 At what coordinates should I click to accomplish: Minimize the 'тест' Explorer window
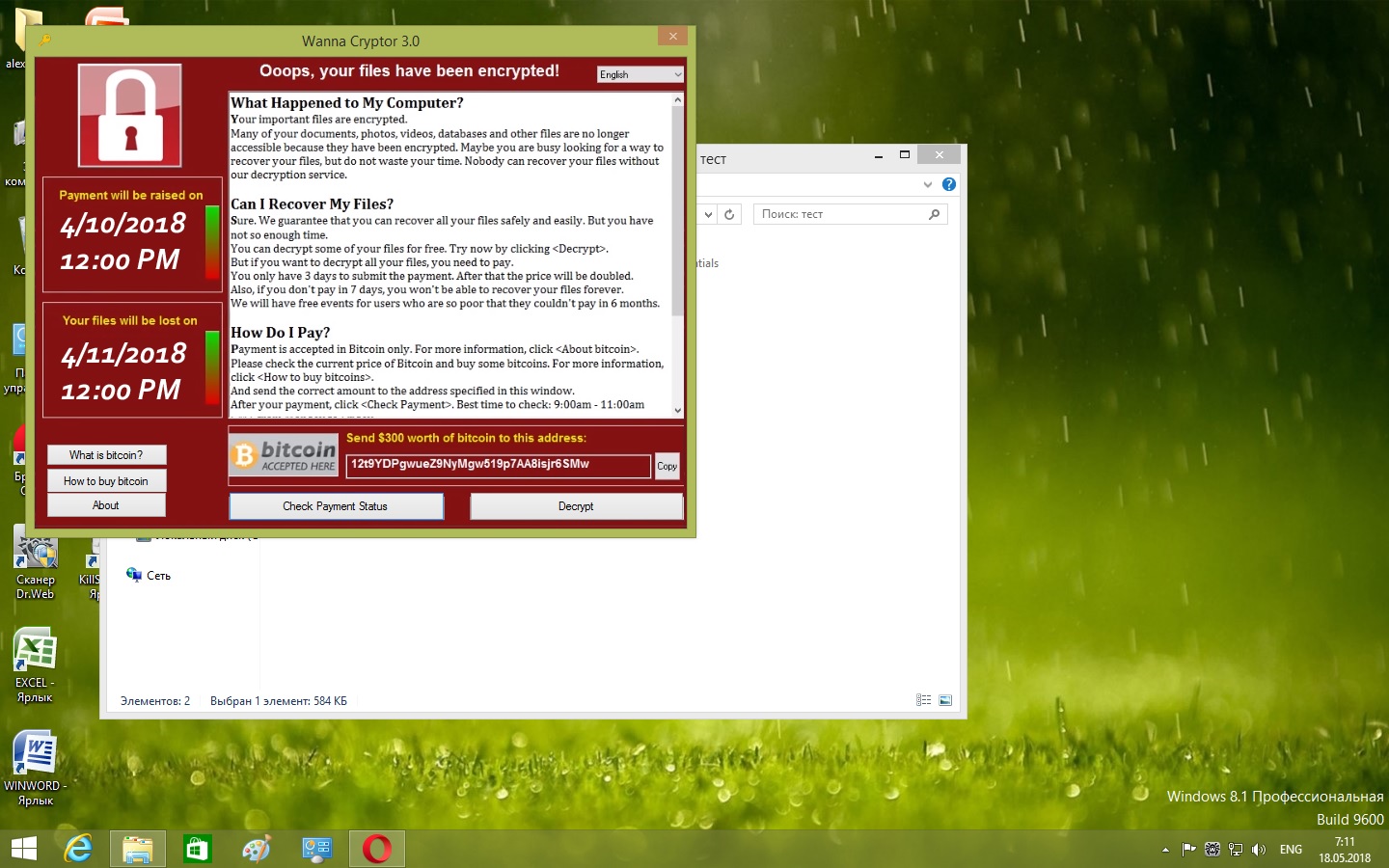[x=879, y=155]
